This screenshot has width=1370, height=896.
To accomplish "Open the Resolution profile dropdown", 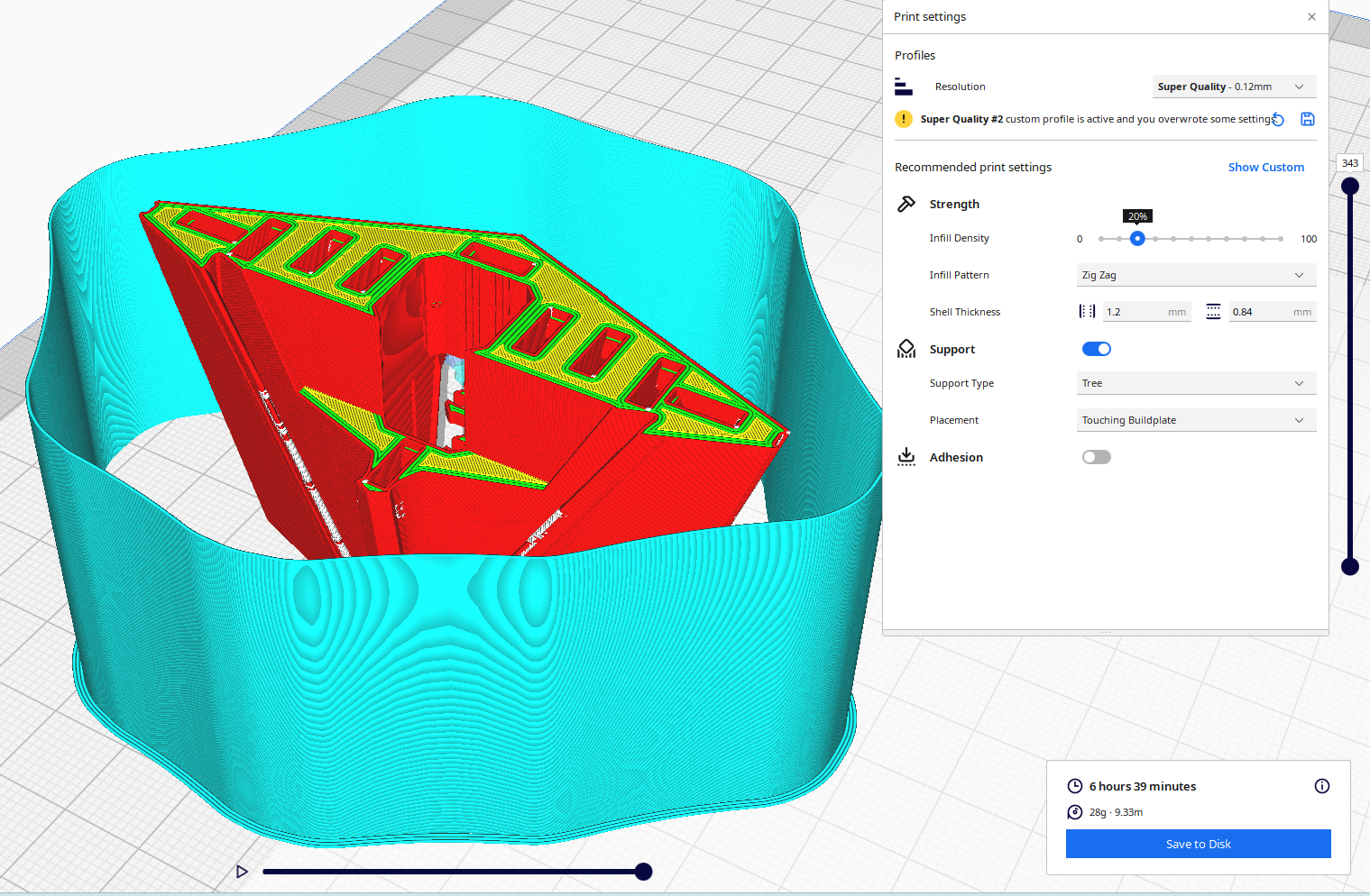I will pos(1234,86).
